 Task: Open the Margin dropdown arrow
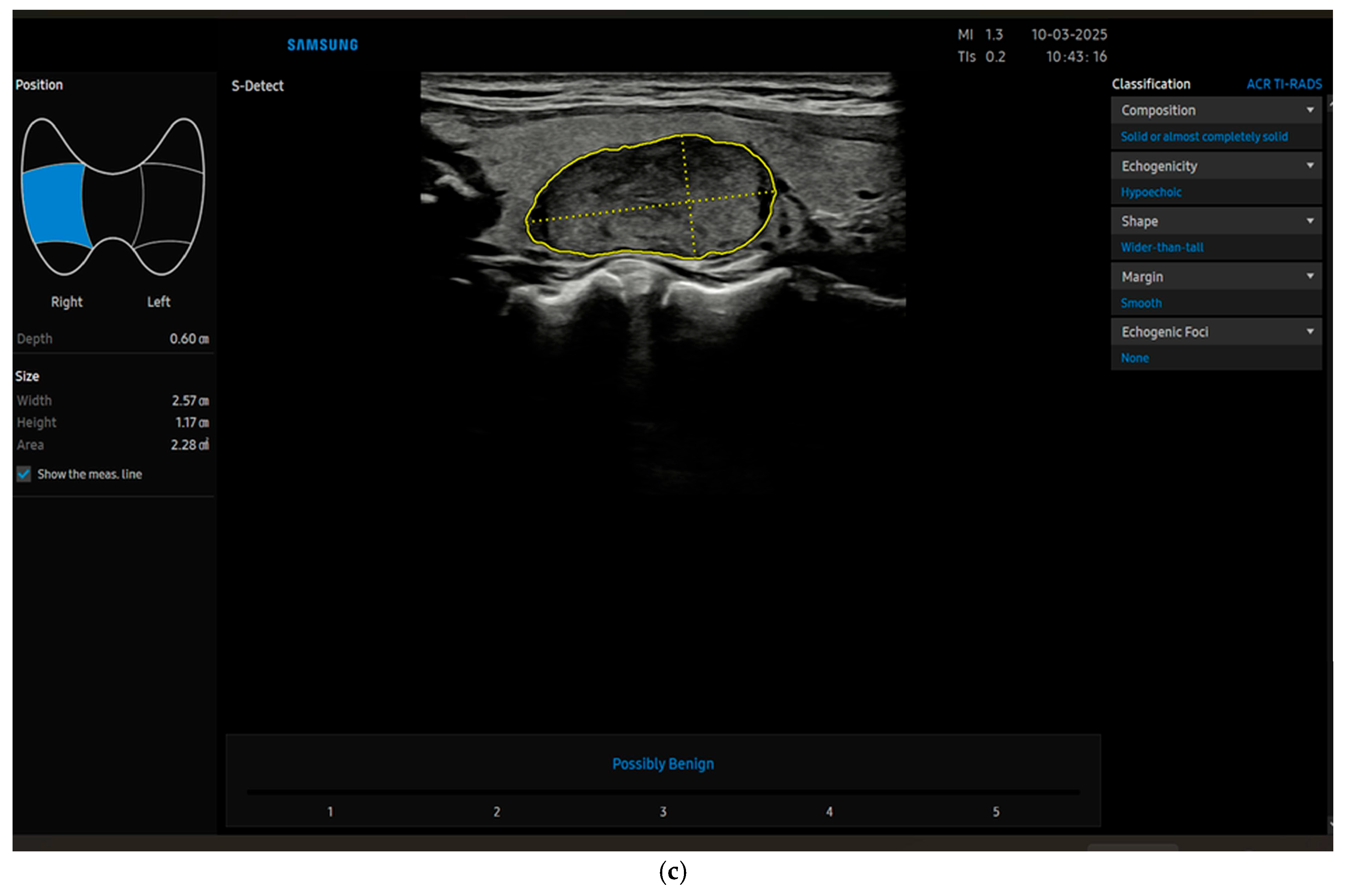(1310, 276)
